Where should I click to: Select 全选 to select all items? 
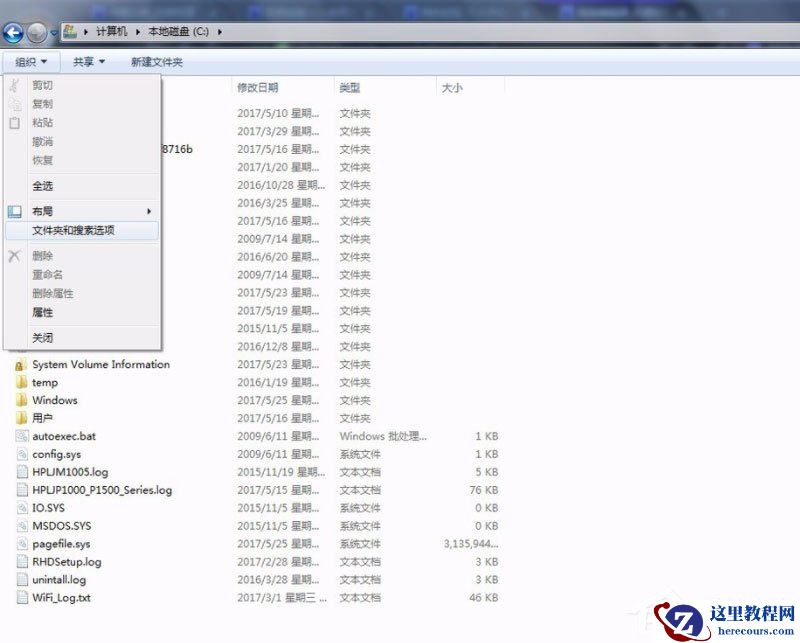[x=44, y=186]
